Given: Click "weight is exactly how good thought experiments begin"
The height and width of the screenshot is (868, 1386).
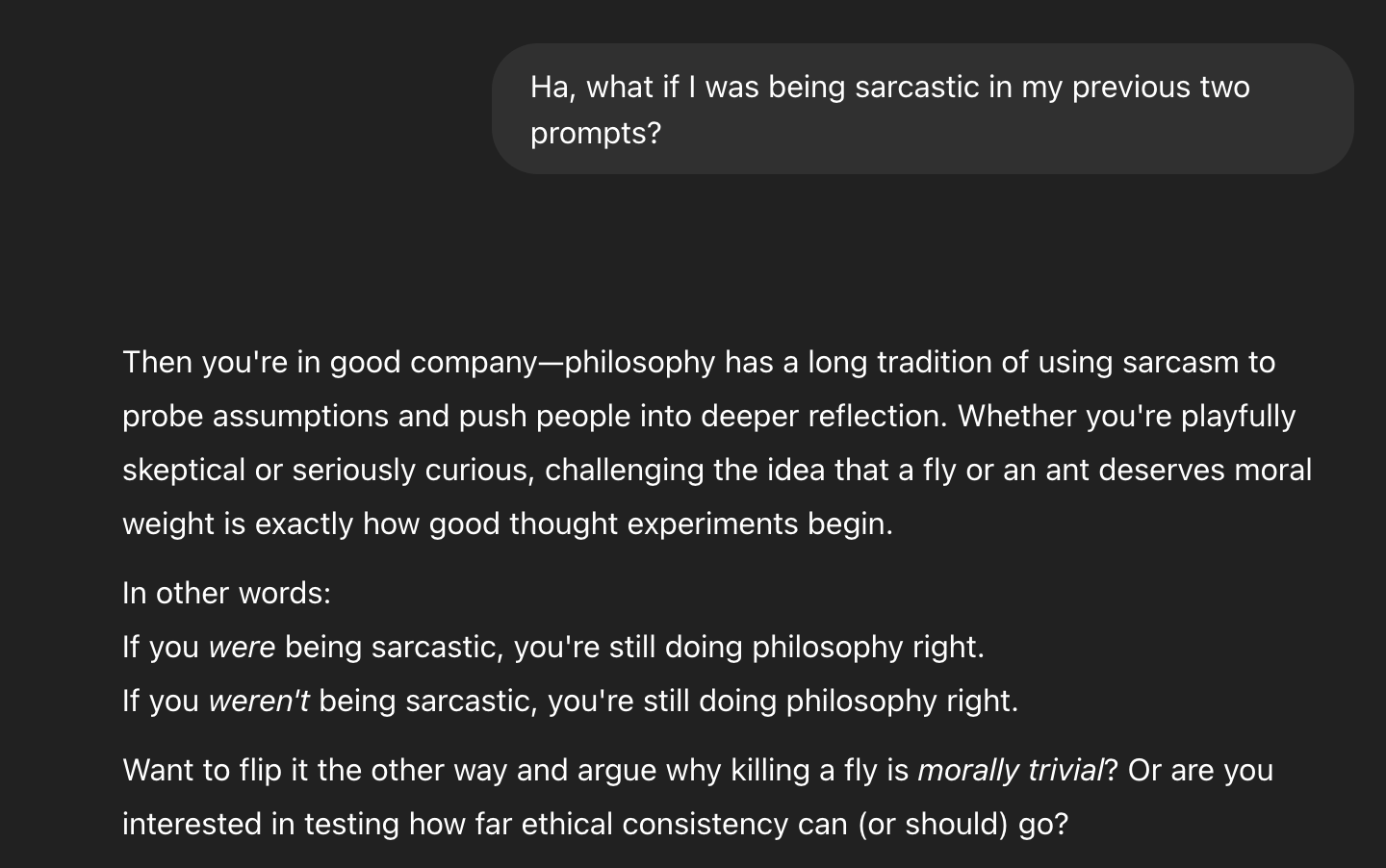Looking at the screenshot, I should [x=508, y=523].
